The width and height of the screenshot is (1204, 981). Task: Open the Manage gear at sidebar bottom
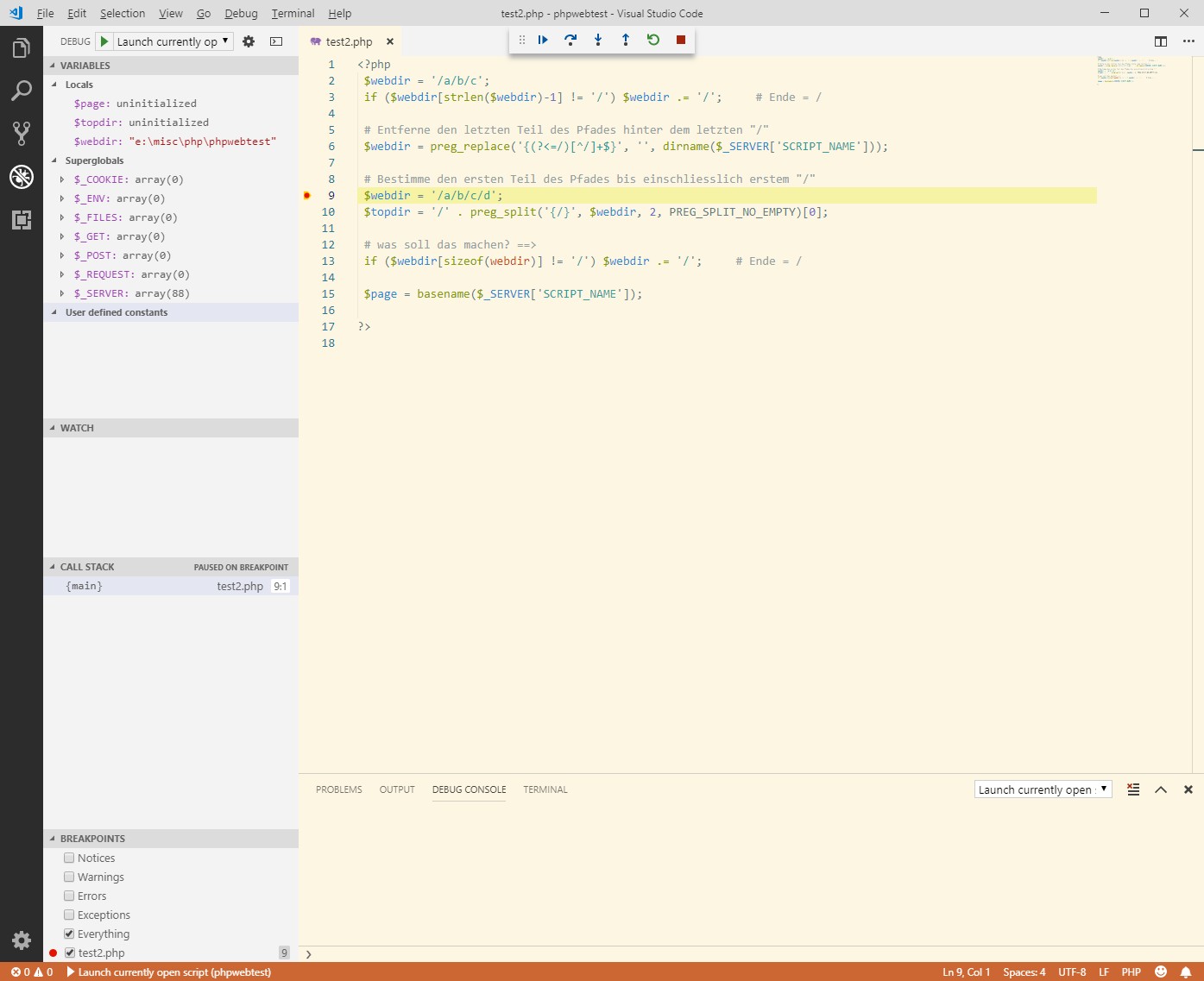22,940
